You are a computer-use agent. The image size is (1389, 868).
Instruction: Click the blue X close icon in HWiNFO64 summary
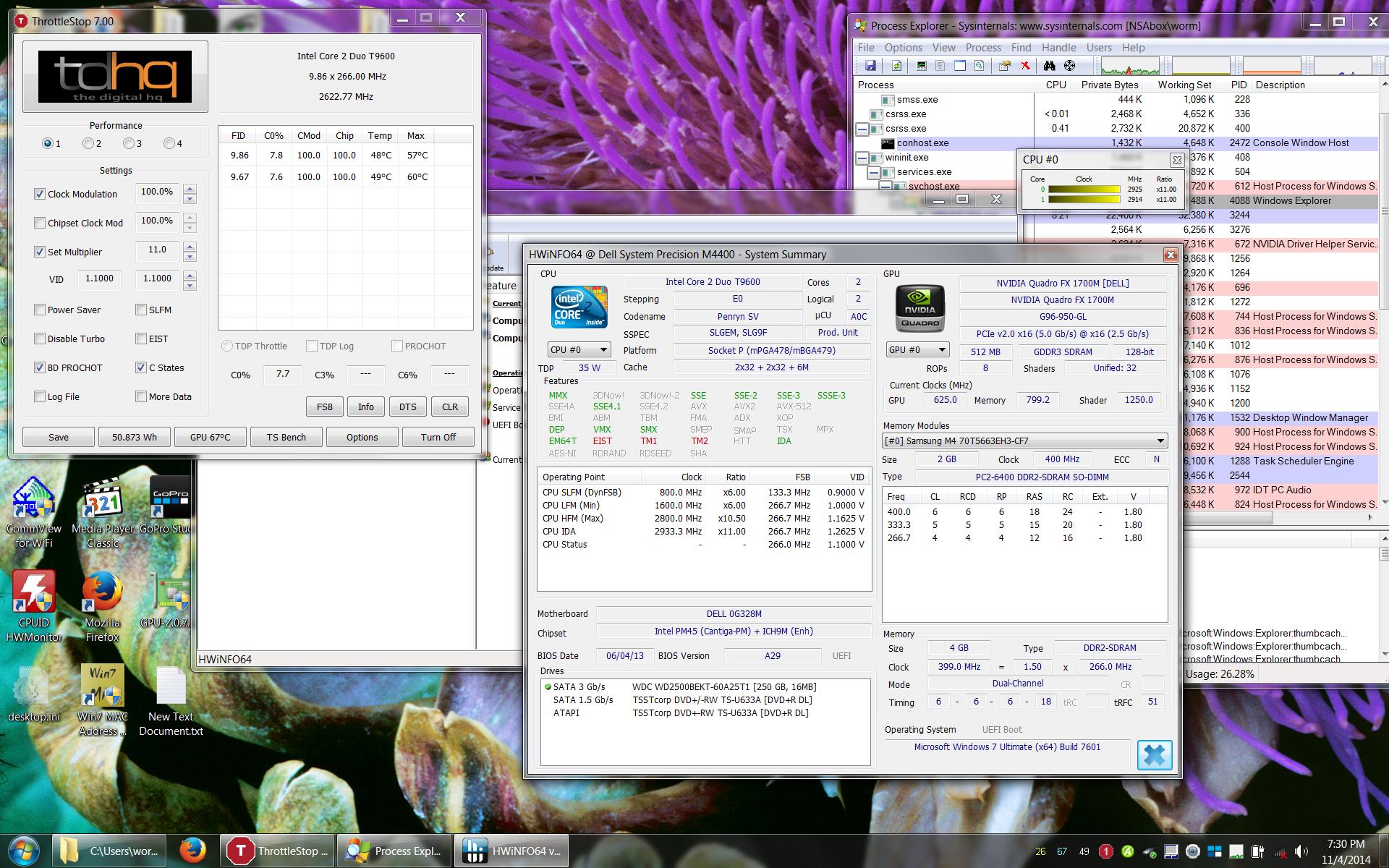(x=1155, y=755)
